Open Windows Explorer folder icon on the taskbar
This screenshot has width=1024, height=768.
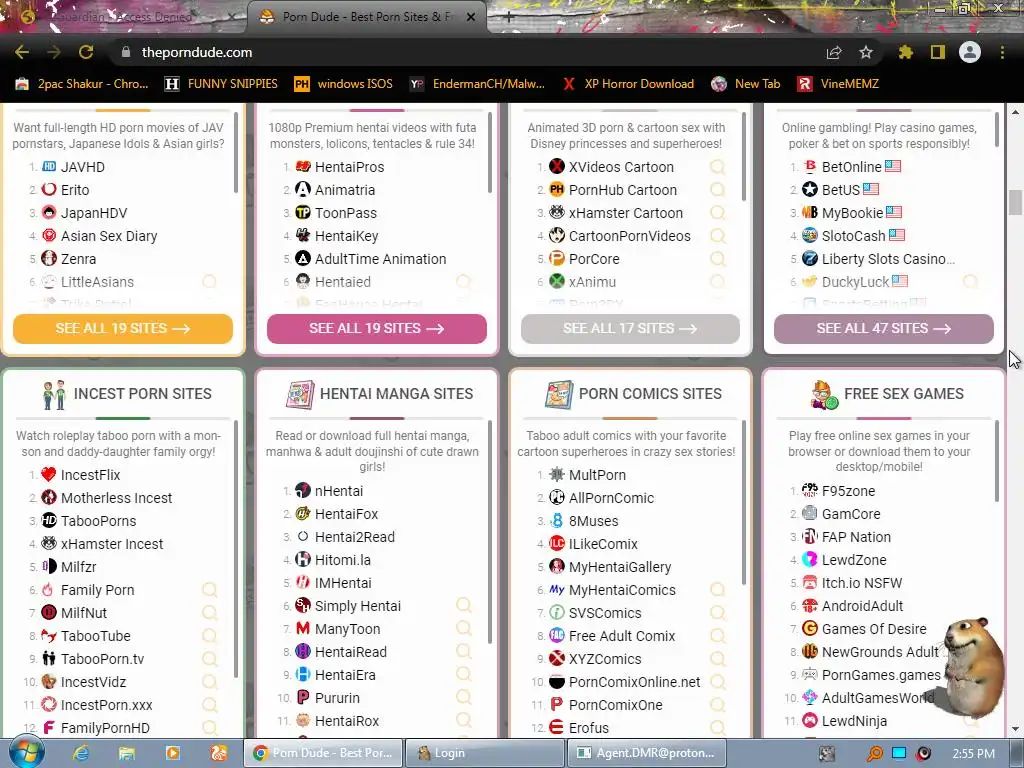pos(126,753)
